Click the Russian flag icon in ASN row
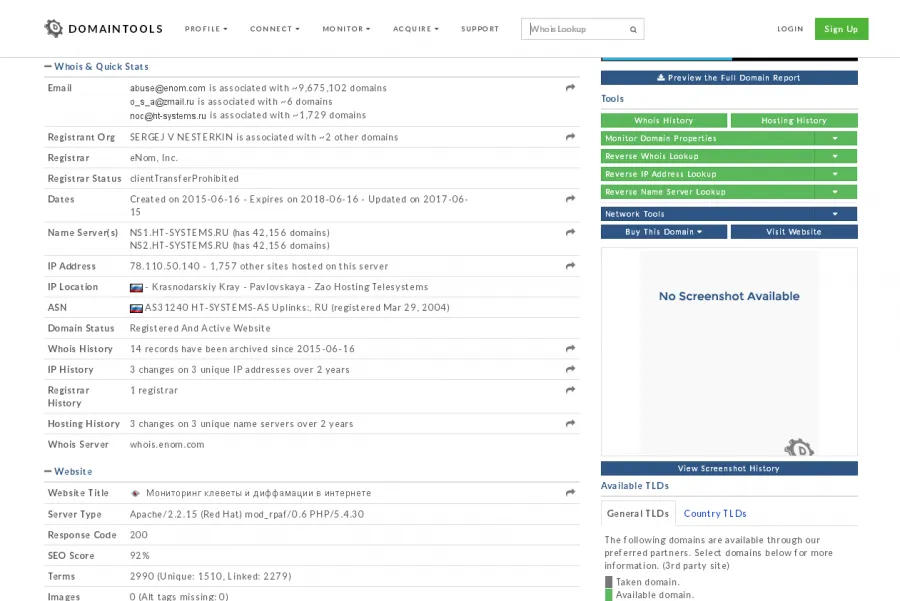The height and width of the screenshot is (601, 900). [x=136, y=308]
